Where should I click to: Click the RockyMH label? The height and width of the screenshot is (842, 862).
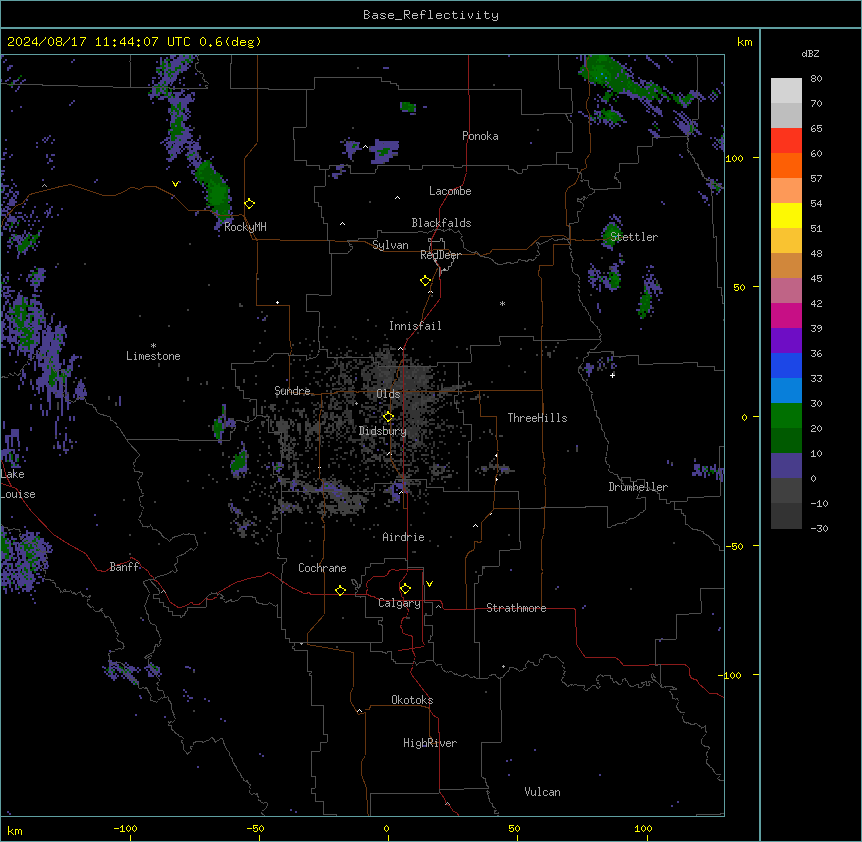point(245,227)
